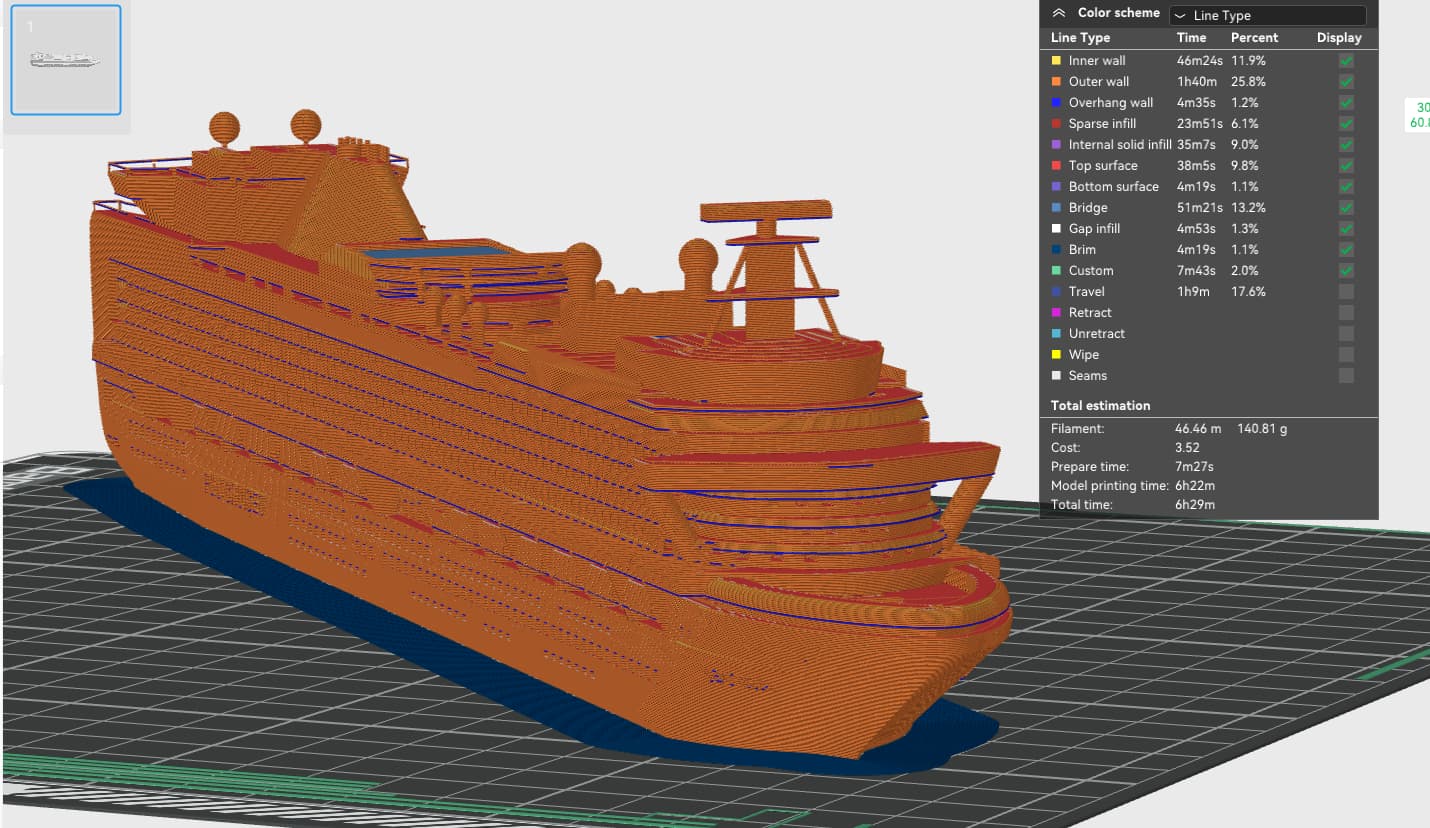Select the Cost value 3.52
The height and width of the screenshot is (828, 1430).
(x=1187, y=447)
